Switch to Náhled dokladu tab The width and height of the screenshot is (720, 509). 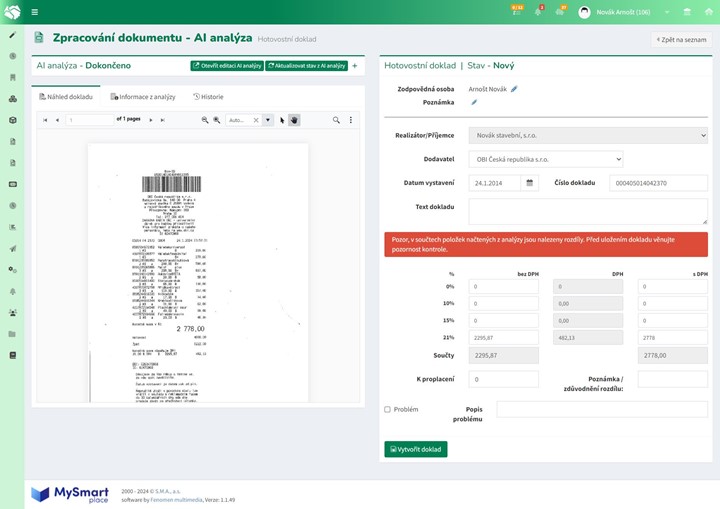click(x=66, y=97)
